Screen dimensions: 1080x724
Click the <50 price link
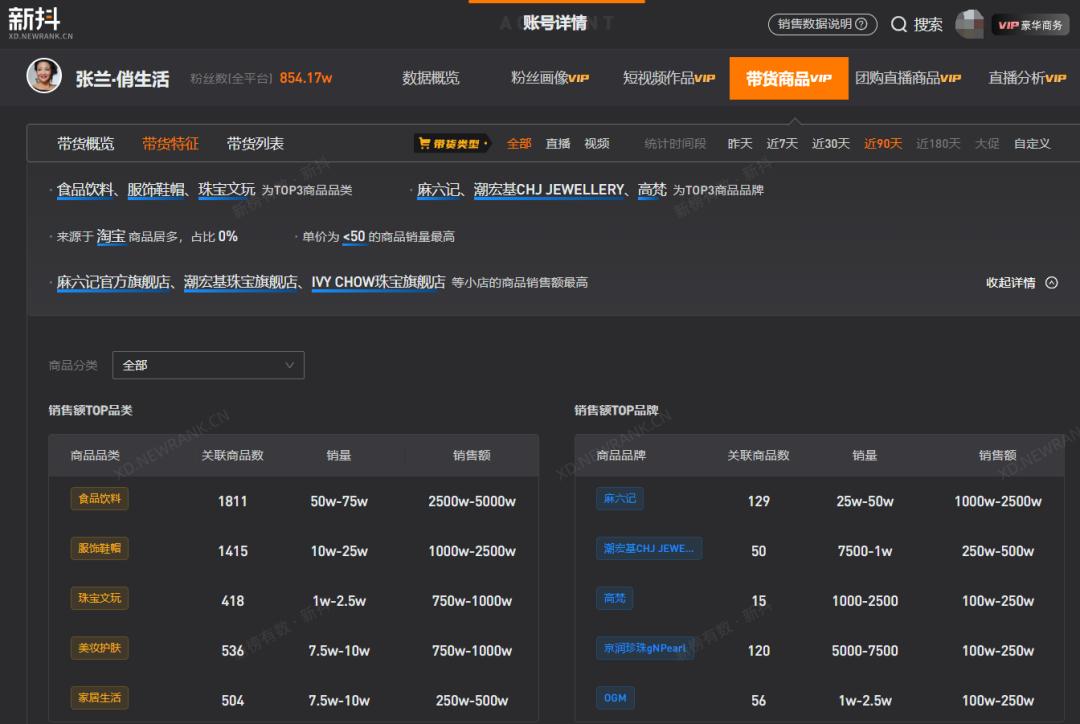(354, 236)
